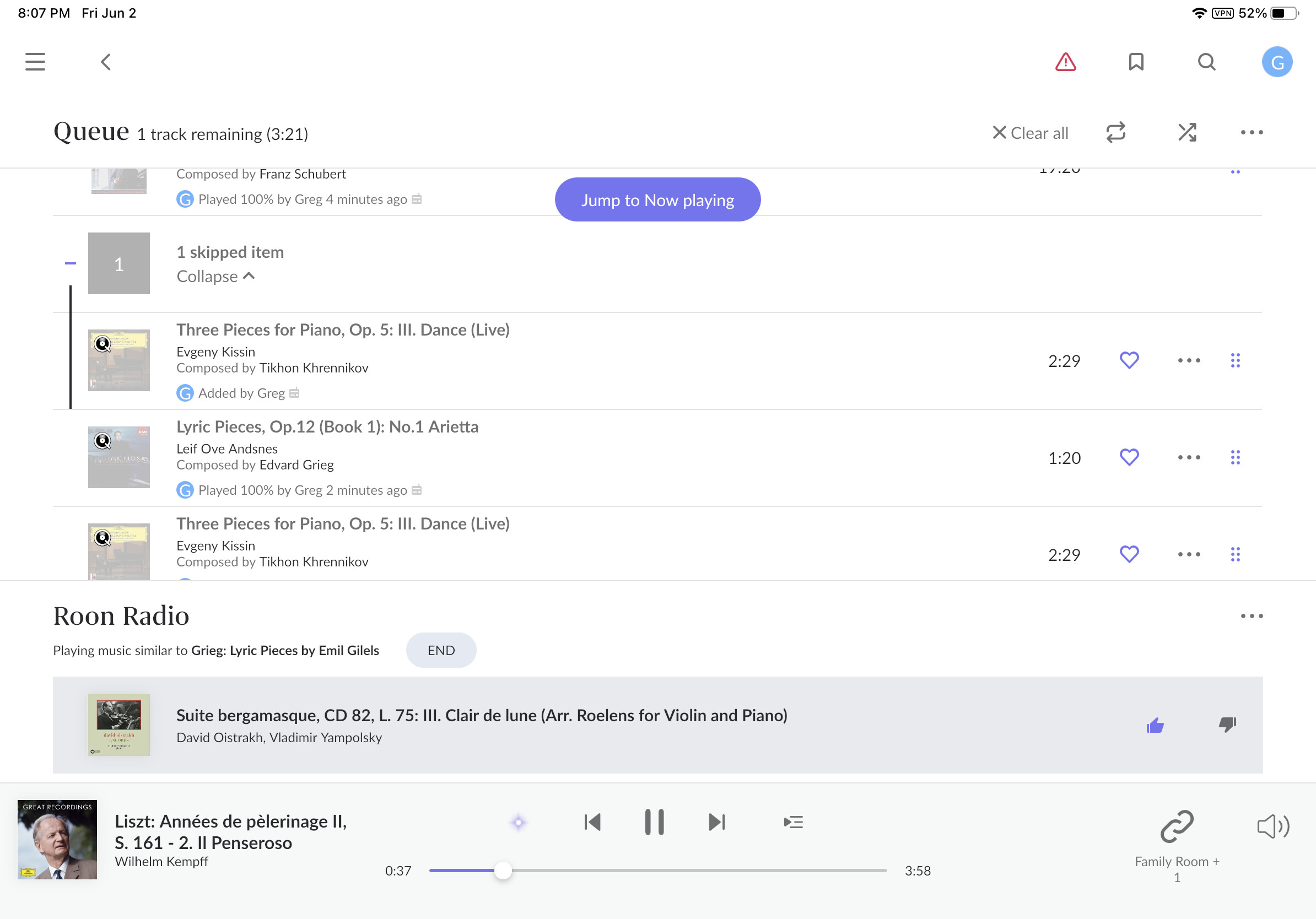Viewport: 1316px width, 919px height.
Task: Click the minus collapse marker beside skipped item
Action: coord(71,263)
